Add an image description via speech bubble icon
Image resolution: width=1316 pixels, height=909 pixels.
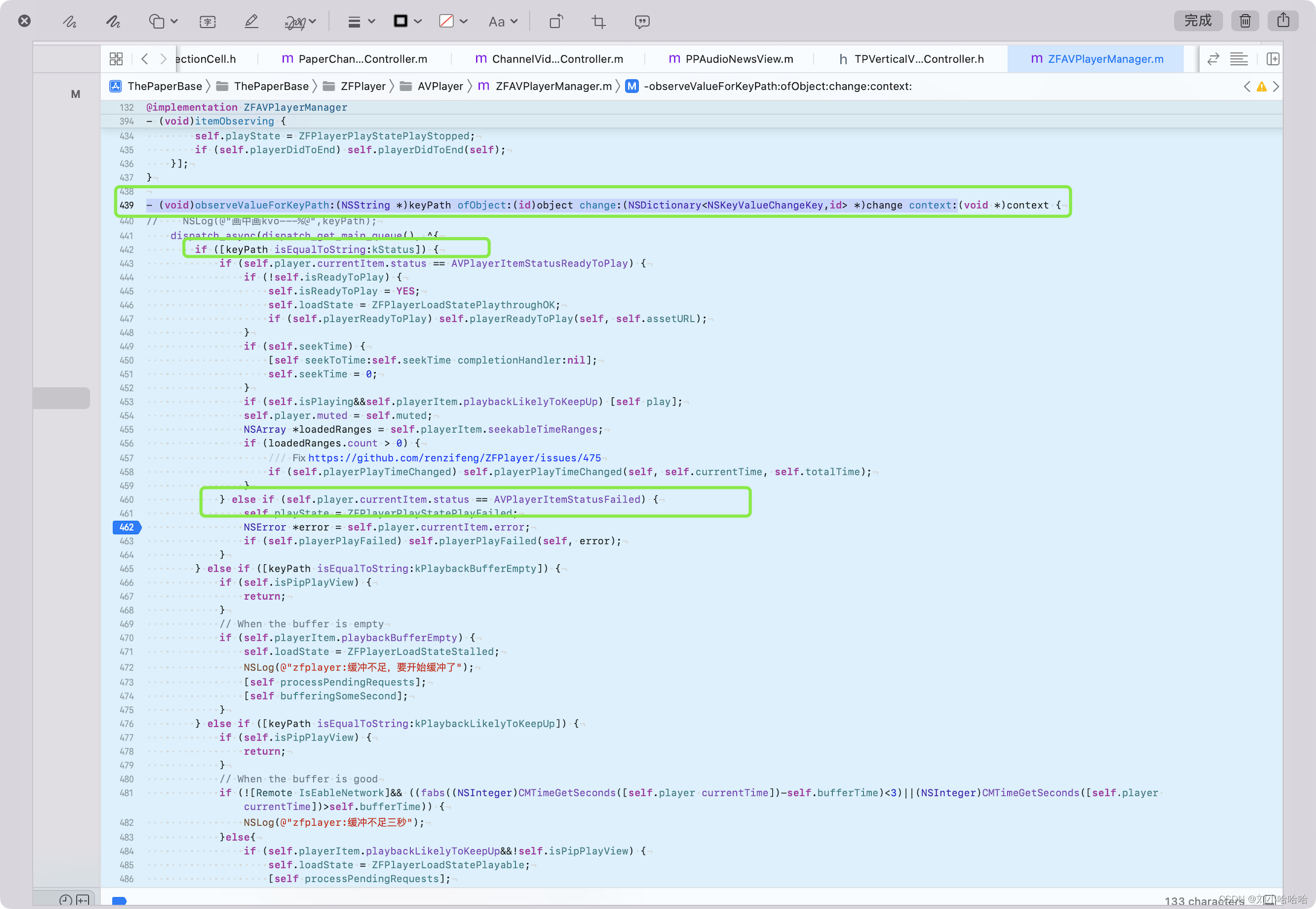coord(642,22)
